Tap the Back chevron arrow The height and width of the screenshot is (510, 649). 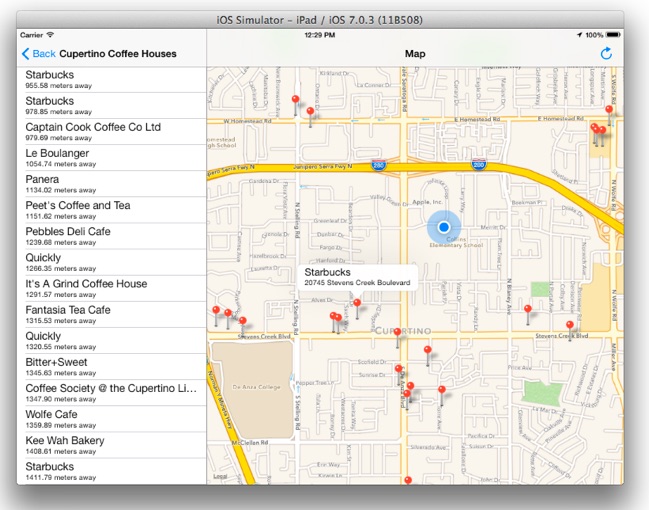26,54
